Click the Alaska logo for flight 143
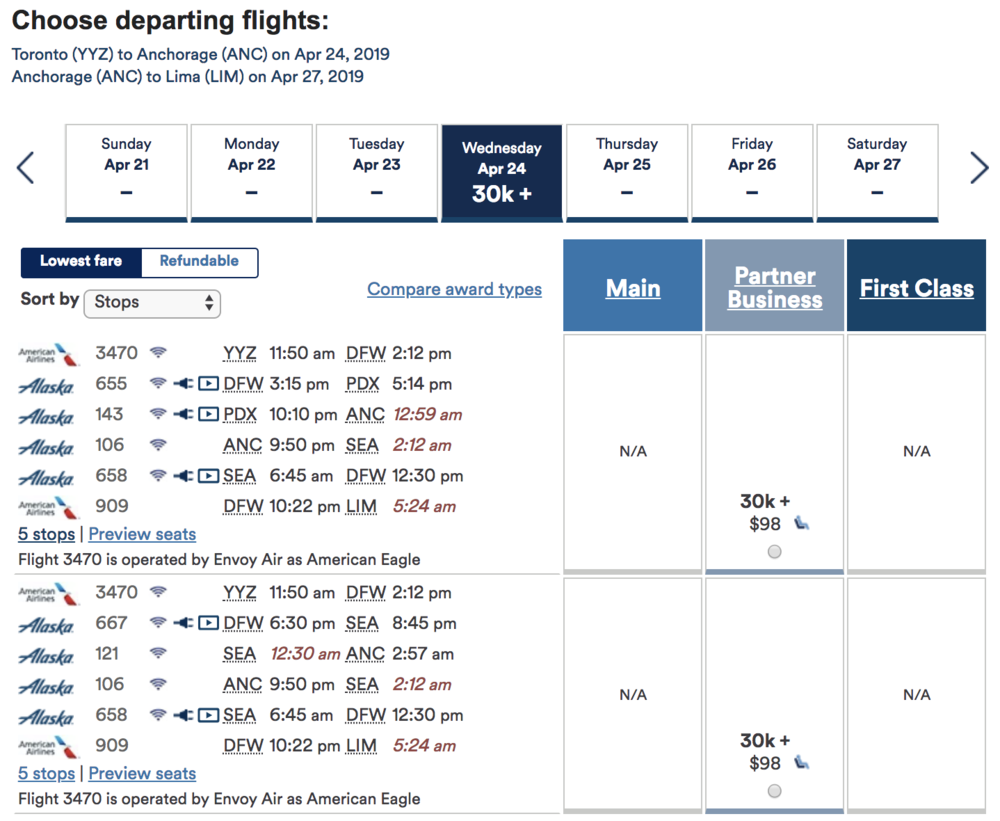The image size is (1000, 821). [x=46, y=416]
